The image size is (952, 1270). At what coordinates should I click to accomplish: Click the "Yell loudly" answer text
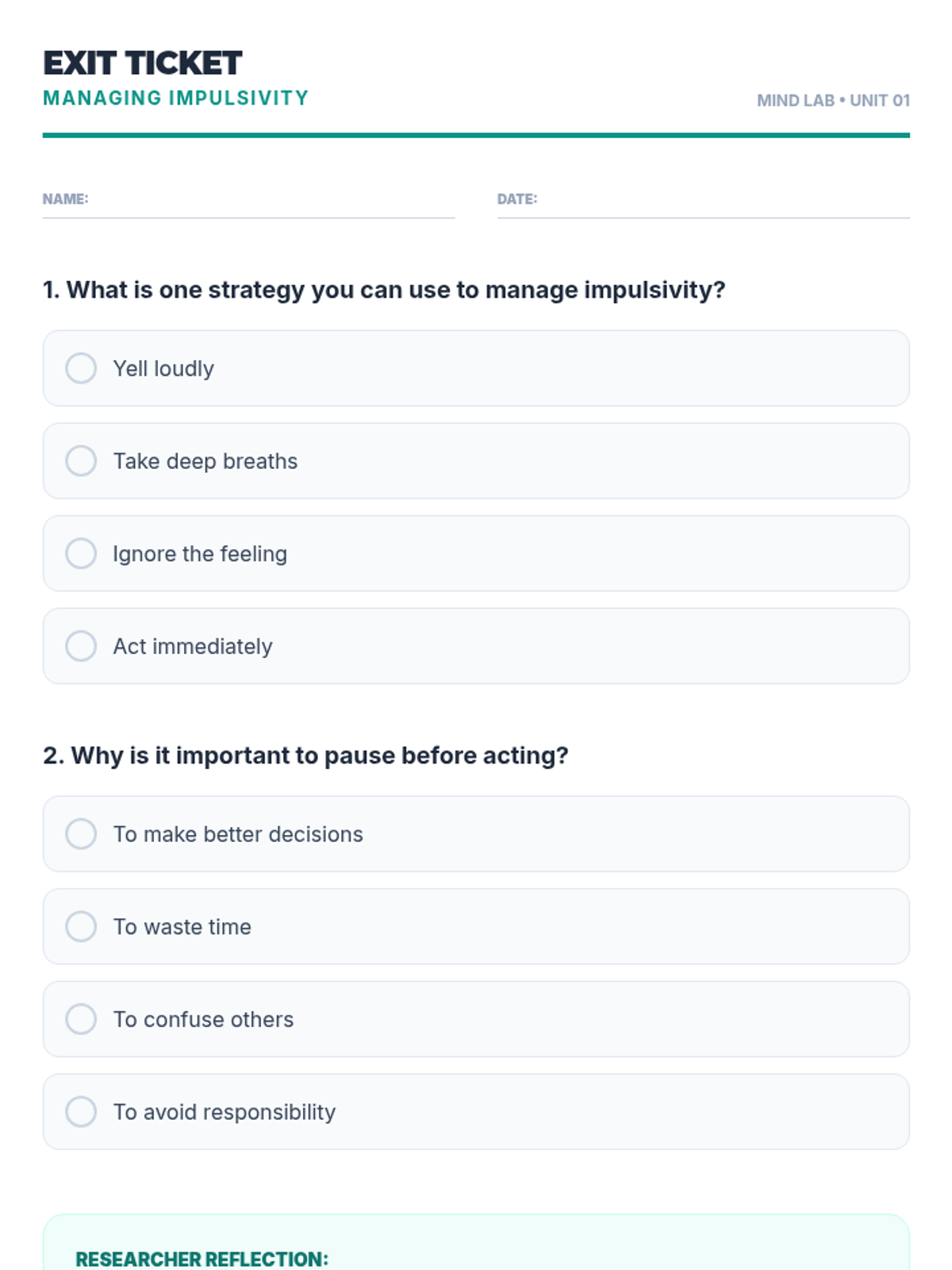[163, 369]
